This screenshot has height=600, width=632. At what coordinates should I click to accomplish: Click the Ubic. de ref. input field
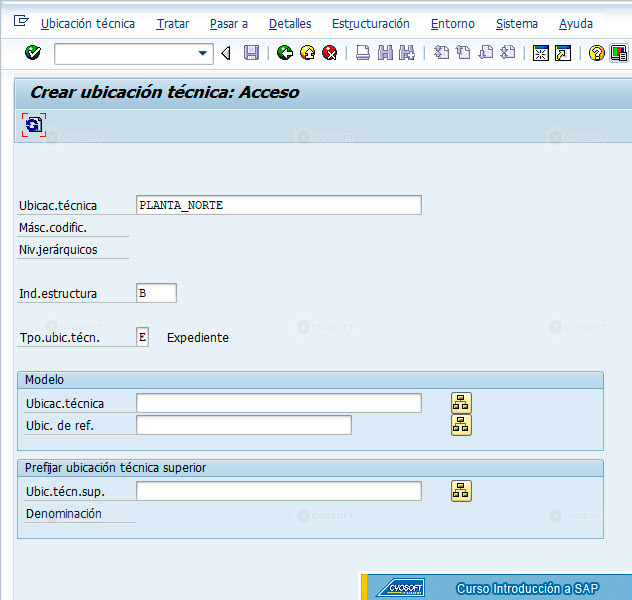tap(244, 425)
